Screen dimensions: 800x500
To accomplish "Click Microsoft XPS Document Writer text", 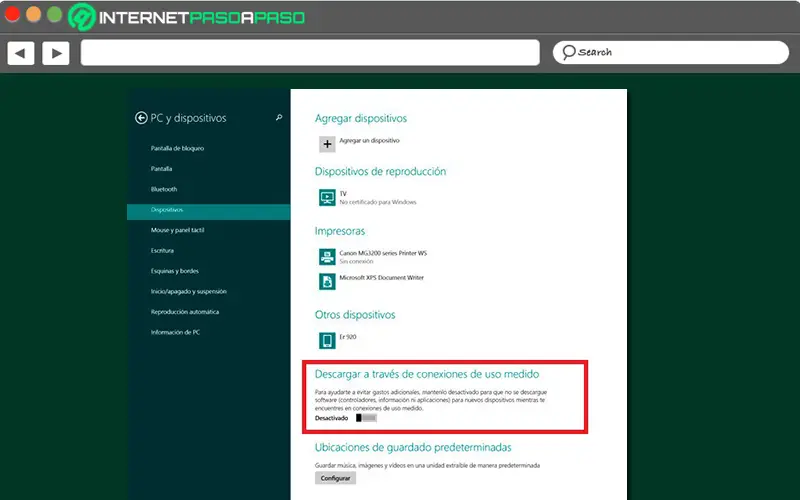I will (382, 278).
